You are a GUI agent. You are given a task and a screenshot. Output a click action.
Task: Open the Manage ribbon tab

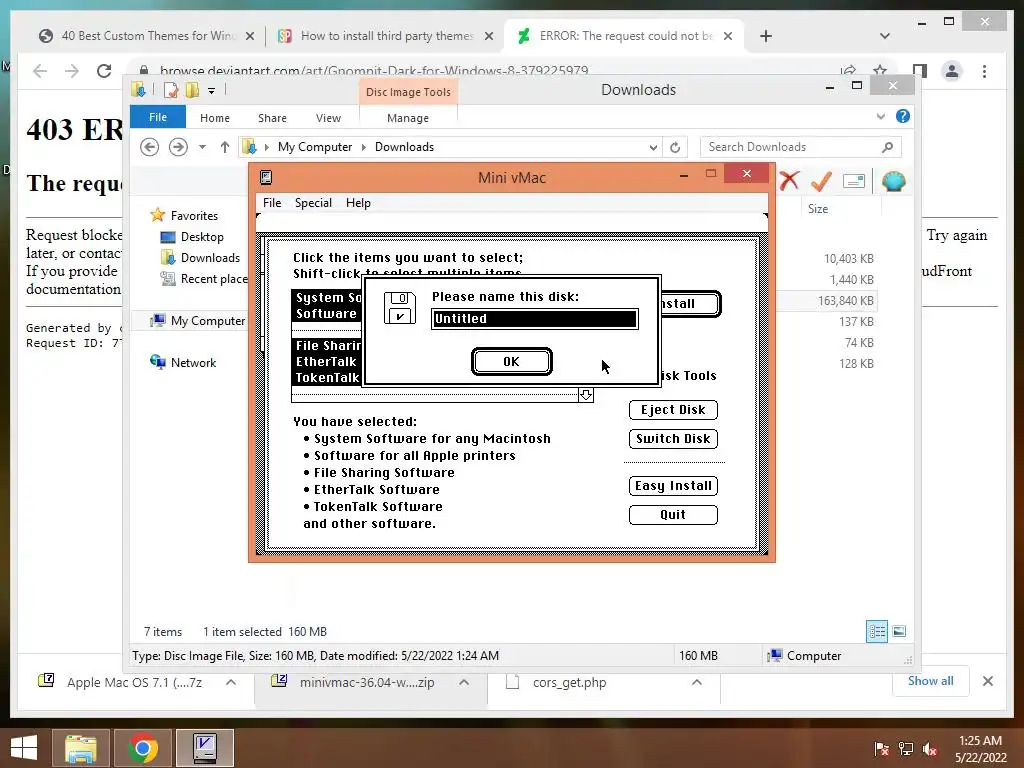[408, 118]
